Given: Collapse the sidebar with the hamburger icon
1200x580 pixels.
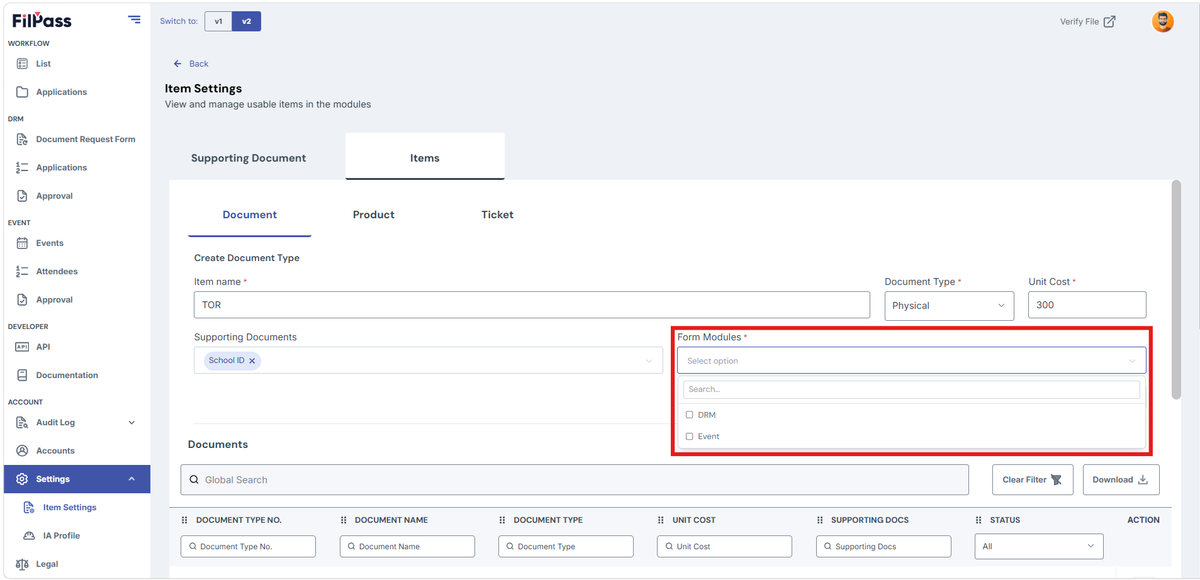Looking at the screenshot, I should 134,20.
